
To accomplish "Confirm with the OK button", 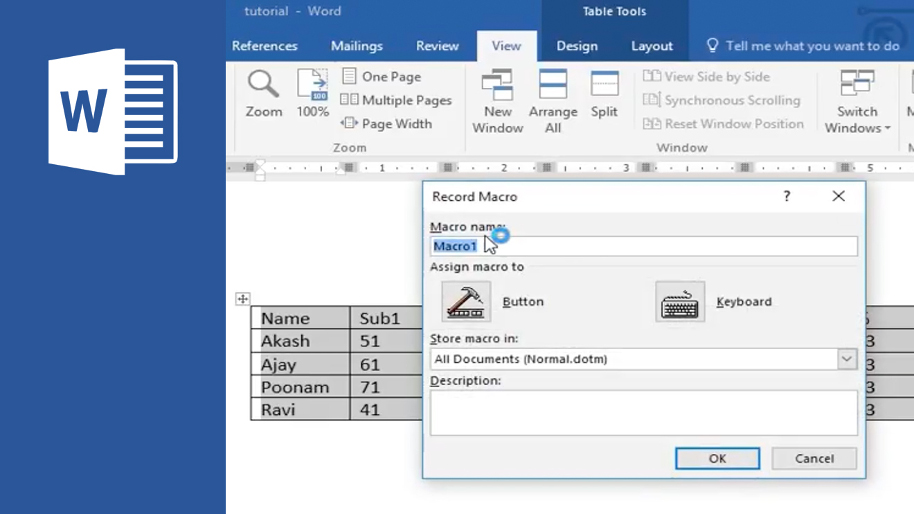I will [x=717, y=459].
